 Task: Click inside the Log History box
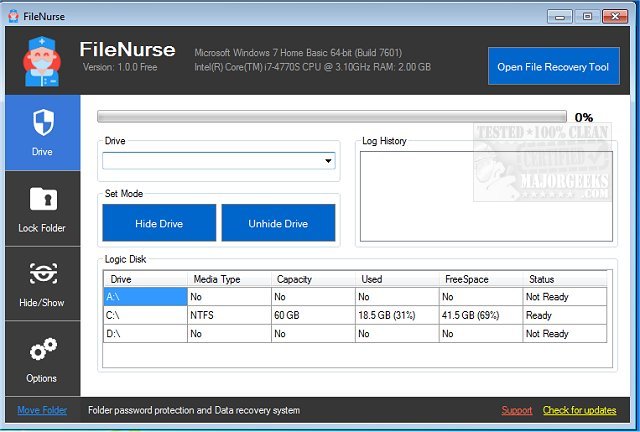[x=486, y=196]
